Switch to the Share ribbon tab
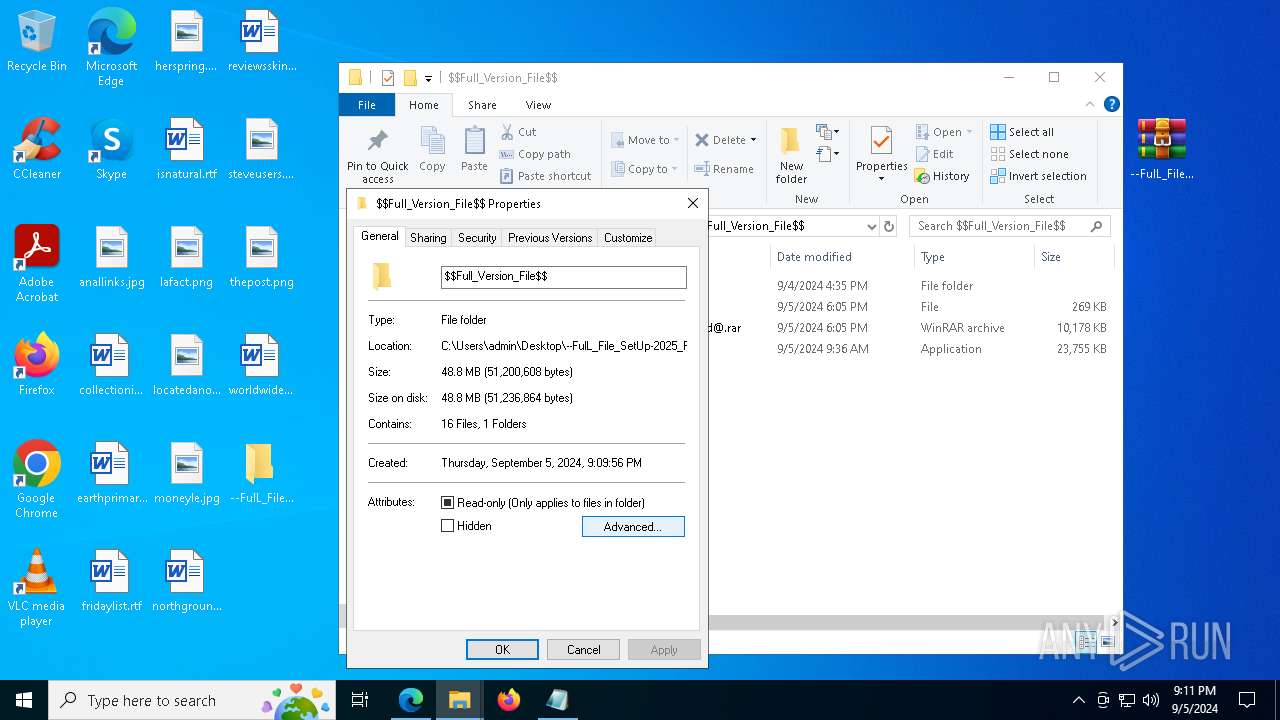 [x=482, y=105]
